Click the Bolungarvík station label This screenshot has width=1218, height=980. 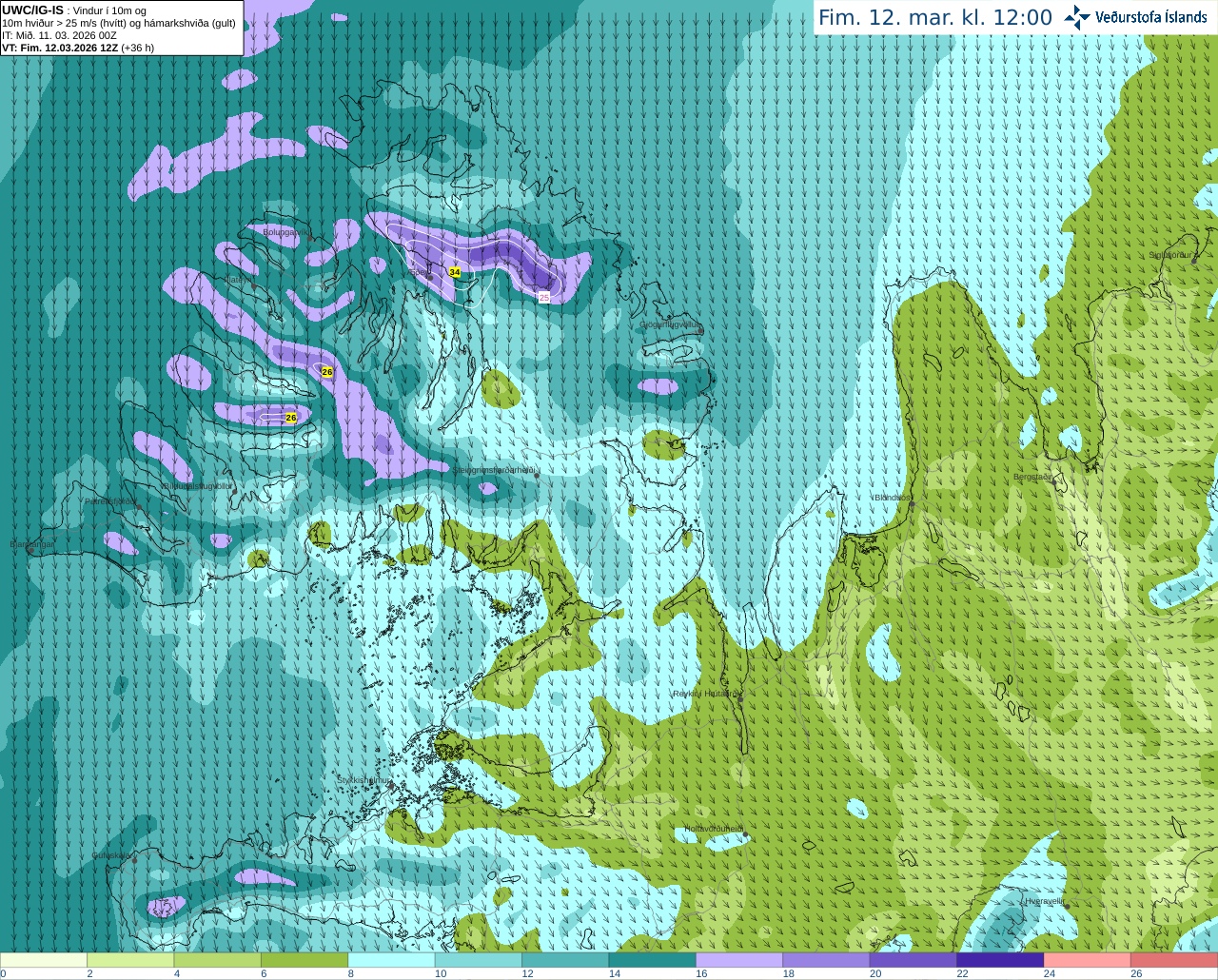click(x=286, y=231)
